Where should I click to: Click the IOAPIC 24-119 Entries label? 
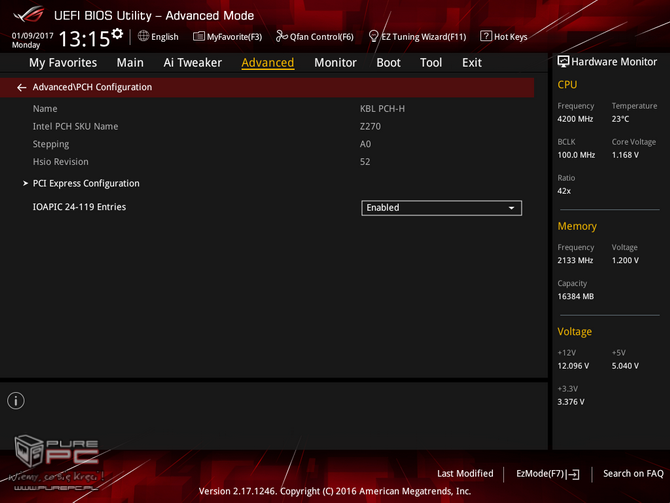point(79,207)
